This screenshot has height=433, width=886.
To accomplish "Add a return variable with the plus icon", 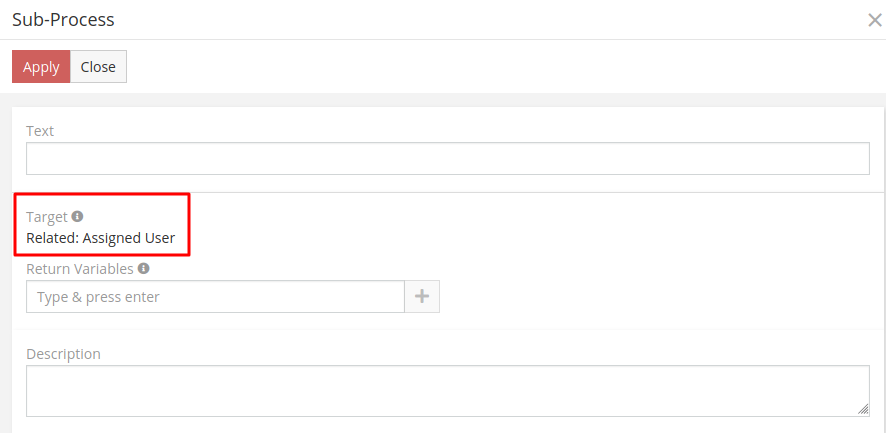I will click(x=422, y=297).
